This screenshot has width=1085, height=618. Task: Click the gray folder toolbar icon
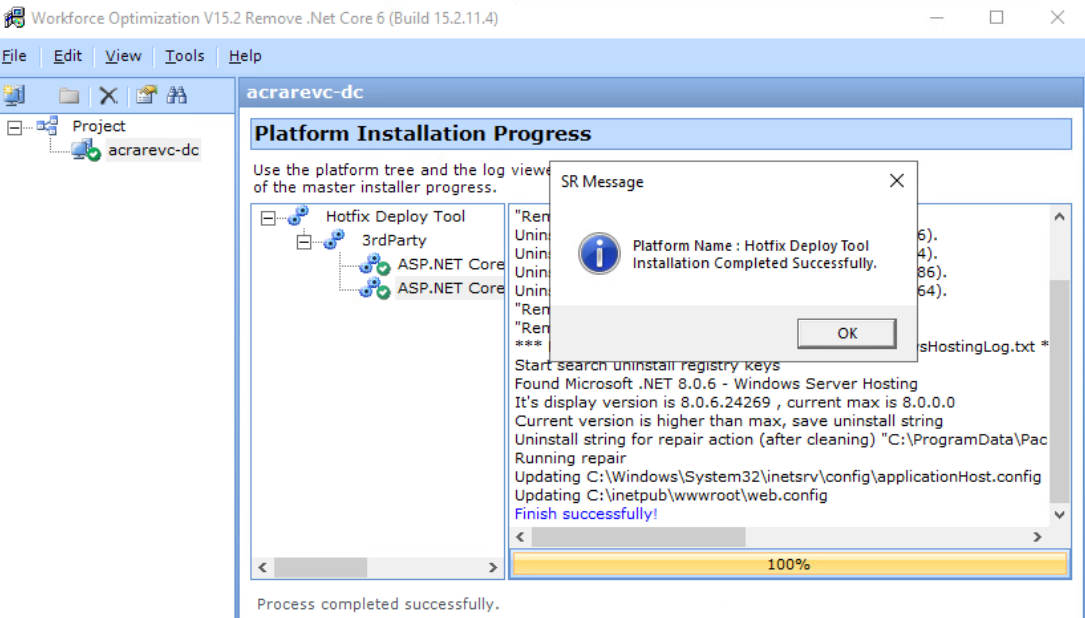tap(69, 96)
